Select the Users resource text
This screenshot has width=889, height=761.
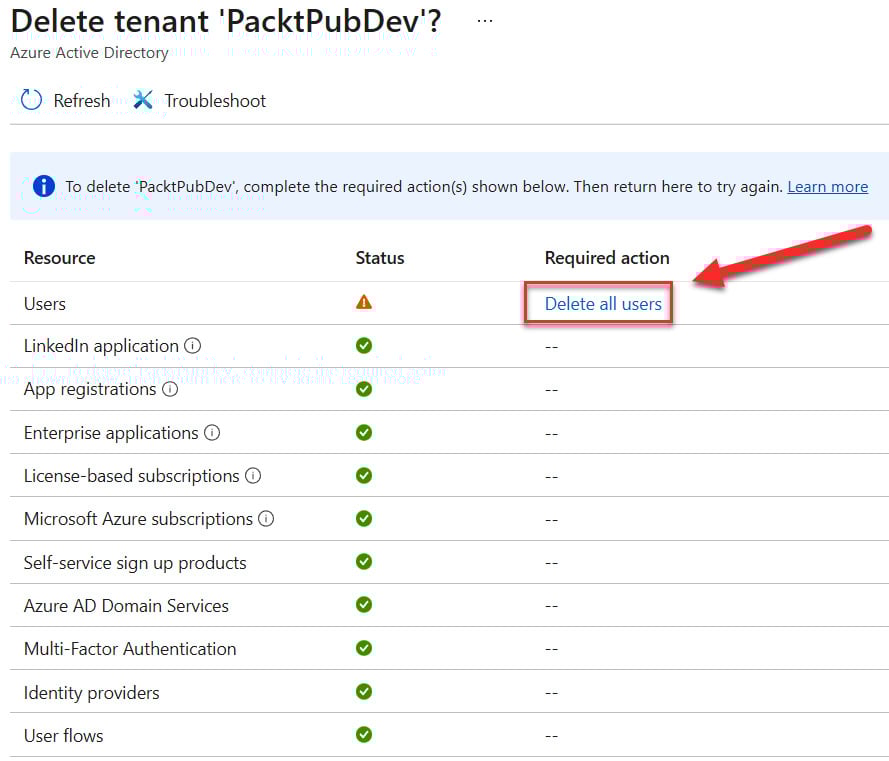[45, 304]
